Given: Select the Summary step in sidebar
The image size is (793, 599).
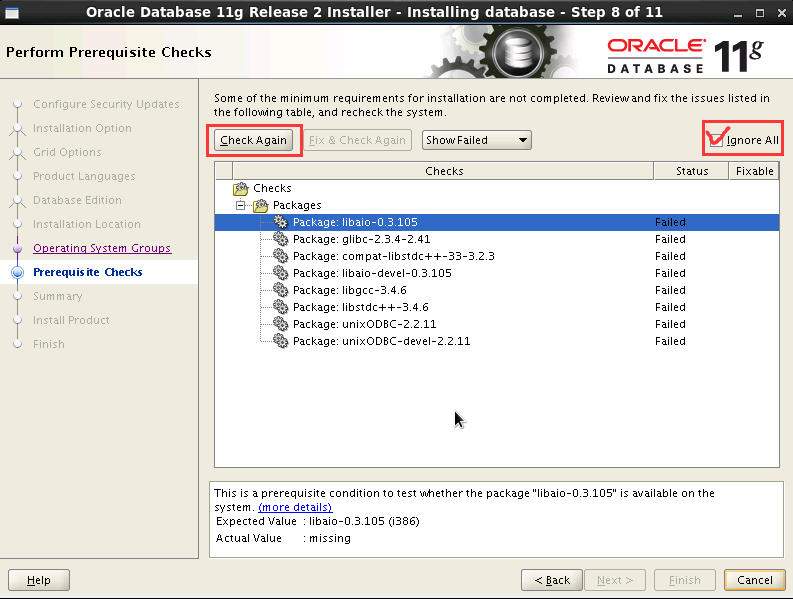Looking at the screenshot, I should 58,296.
